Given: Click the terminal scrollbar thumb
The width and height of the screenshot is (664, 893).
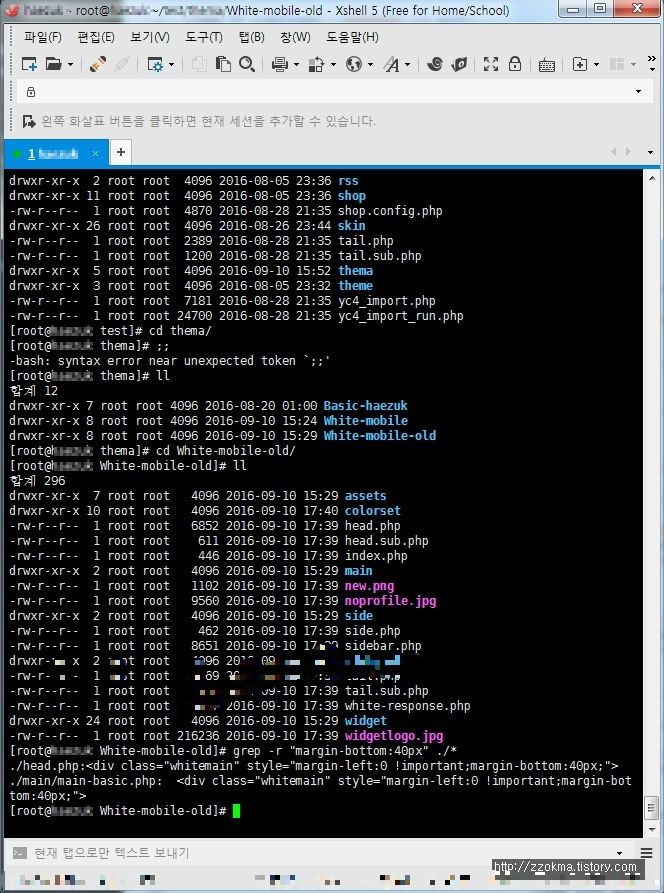Looking at the screenshot, I should 652,808.
